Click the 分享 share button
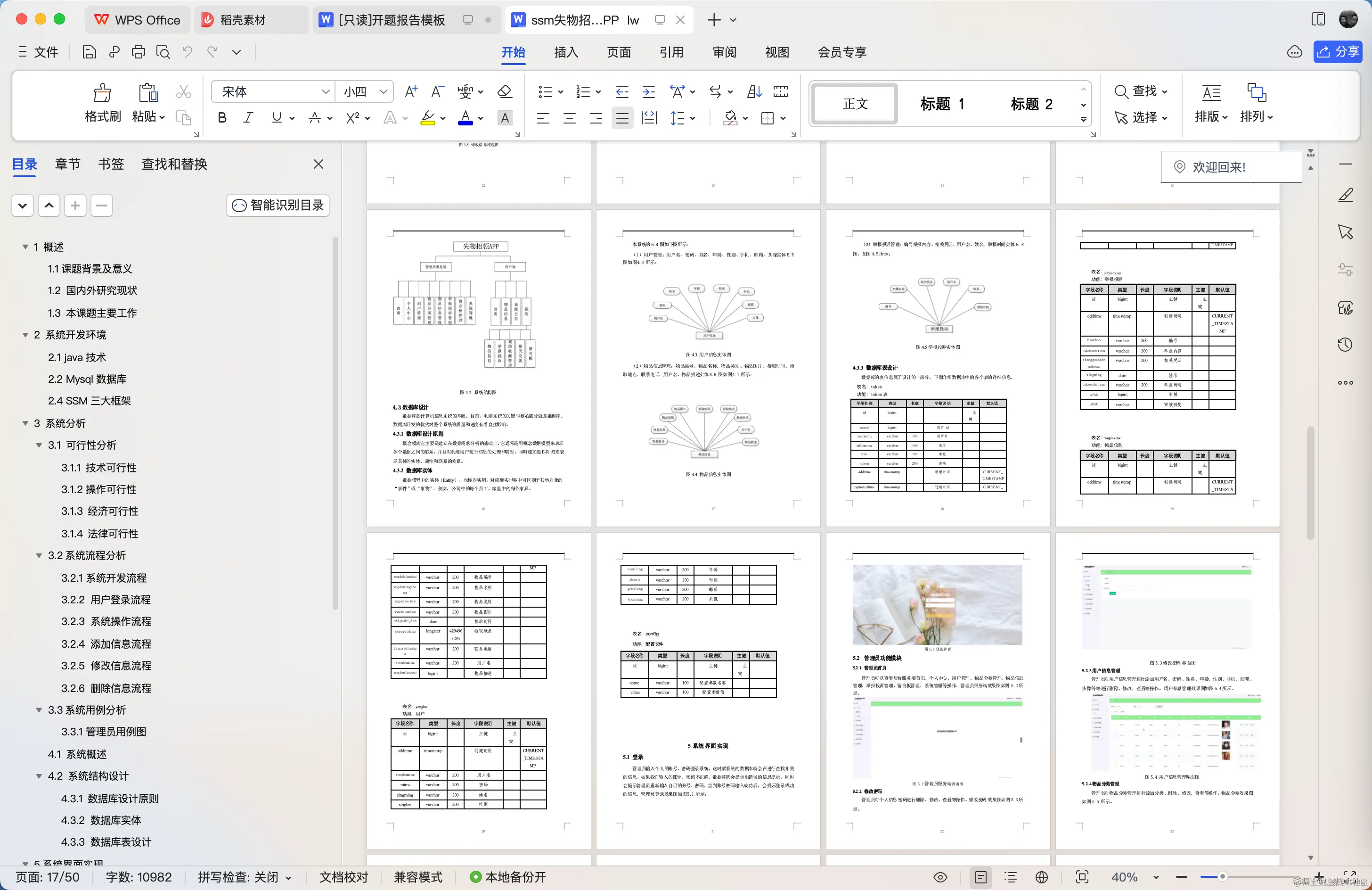The image size is (1372, 890). [1338, 51]
